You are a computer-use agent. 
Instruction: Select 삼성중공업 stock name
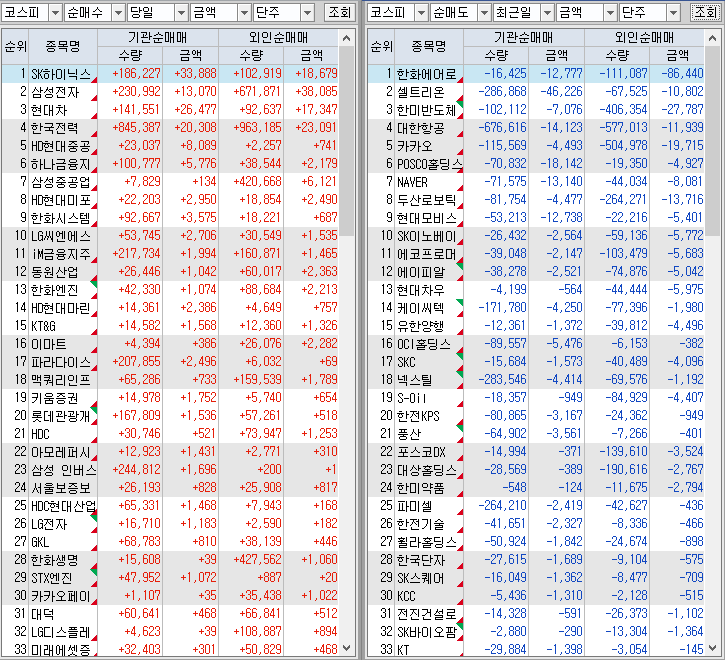61,182
